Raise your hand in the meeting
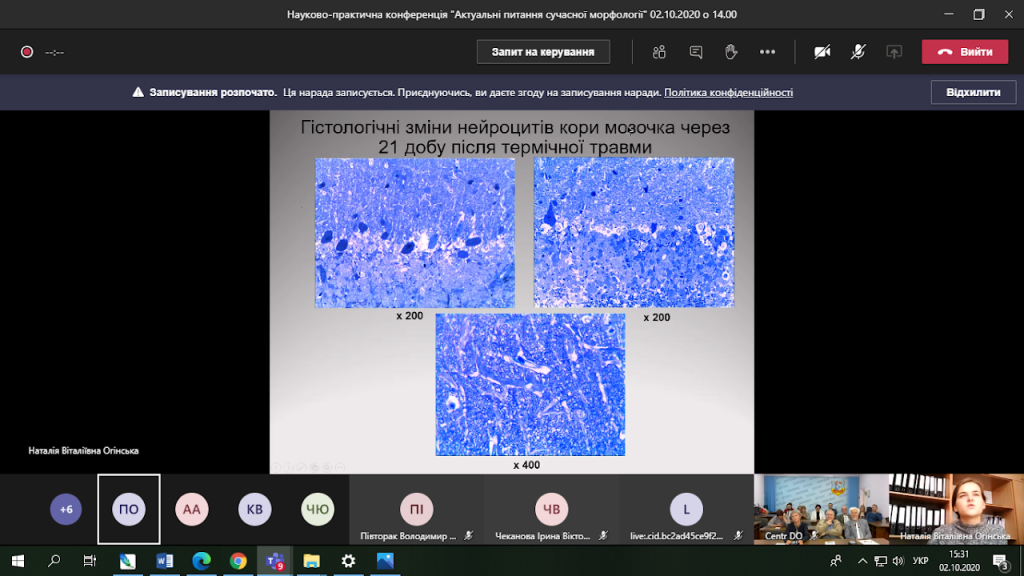The image size is (1024, 576). (x=731, y=52)
